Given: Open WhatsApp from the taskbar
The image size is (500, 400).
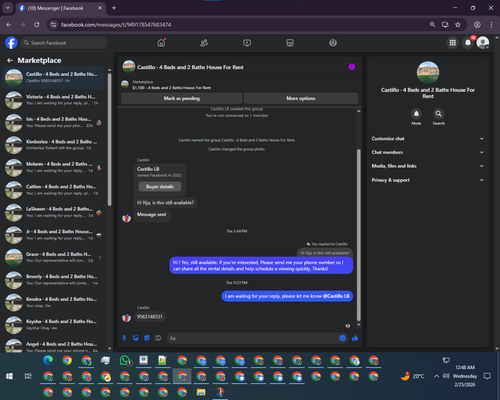Looking at the screenshot, I should [125, 360].
